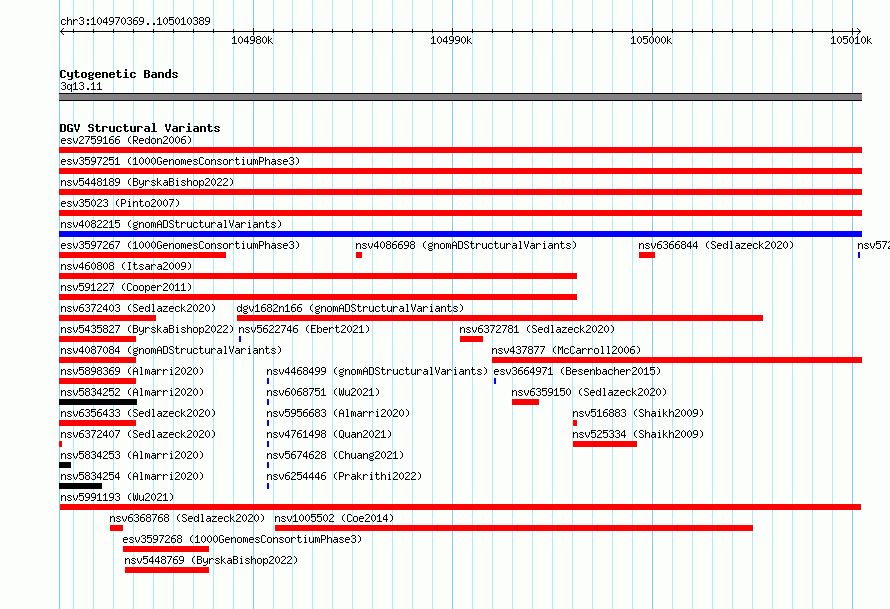Click nsv5898369 (Almarri2020) label
The width and height of the screenshot is (890, 609).
[132, 371]
